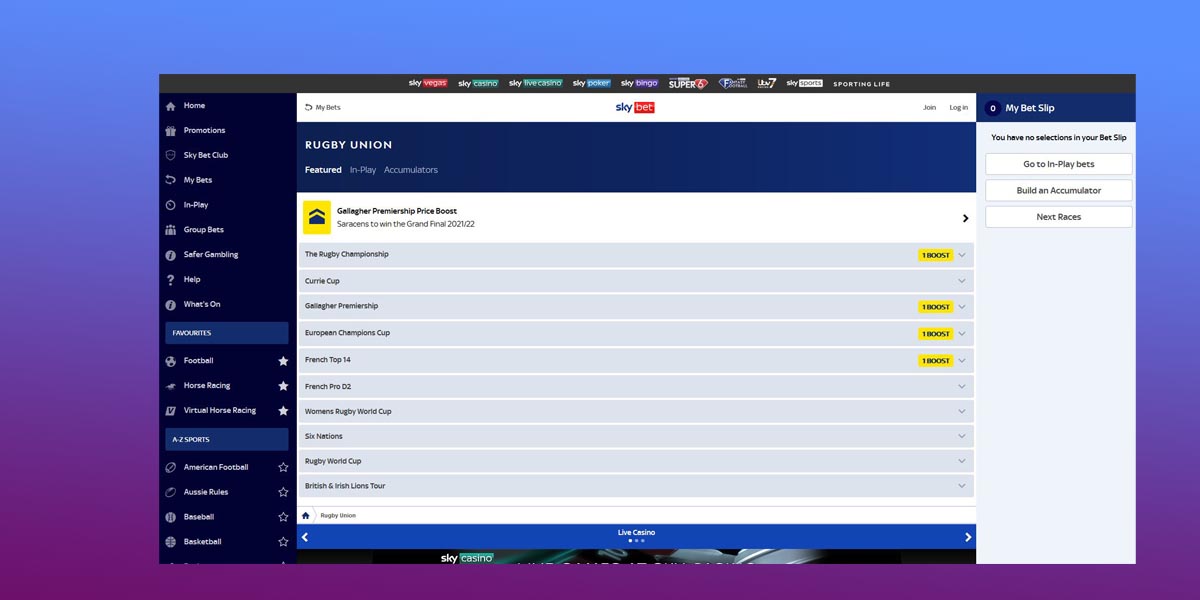Open the Sky Casino logo link

coord(478,84)
